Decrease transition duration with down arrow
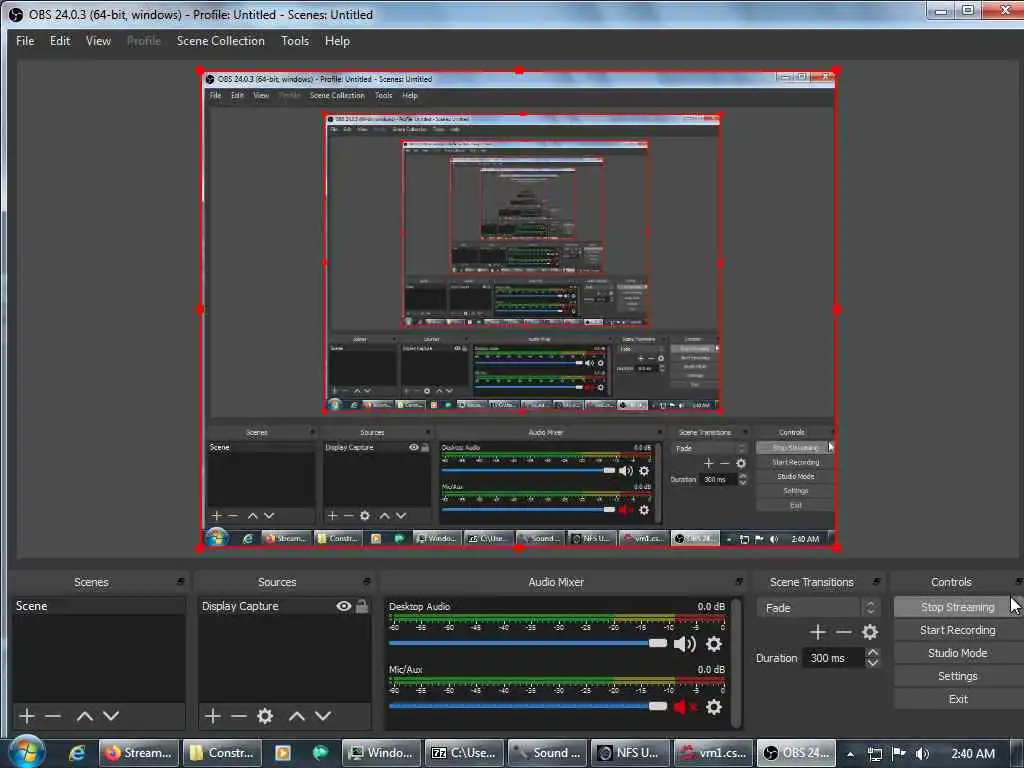Screen dimensions: 1024x768 (872, 663)
